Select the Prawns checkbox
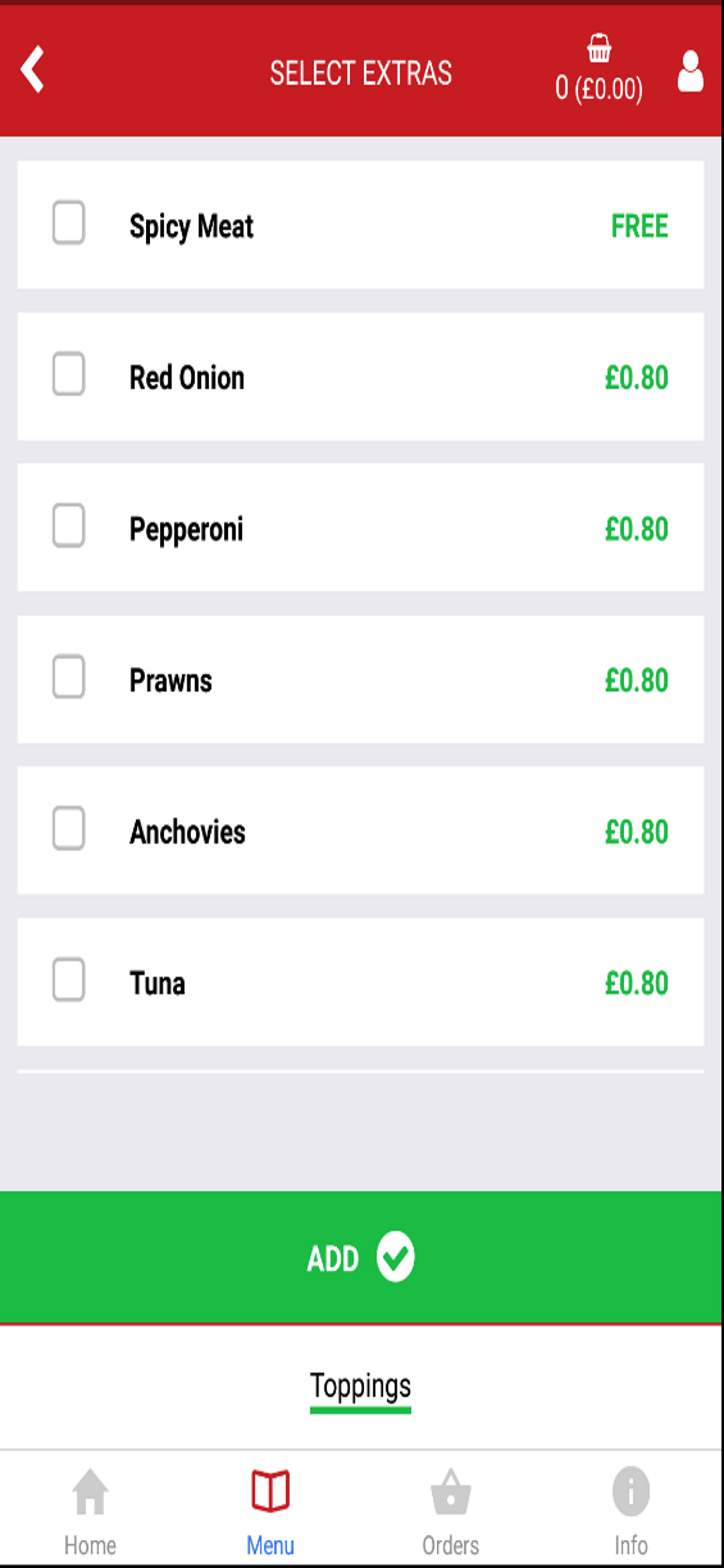 pyautogui.click(x=68, y=676)
